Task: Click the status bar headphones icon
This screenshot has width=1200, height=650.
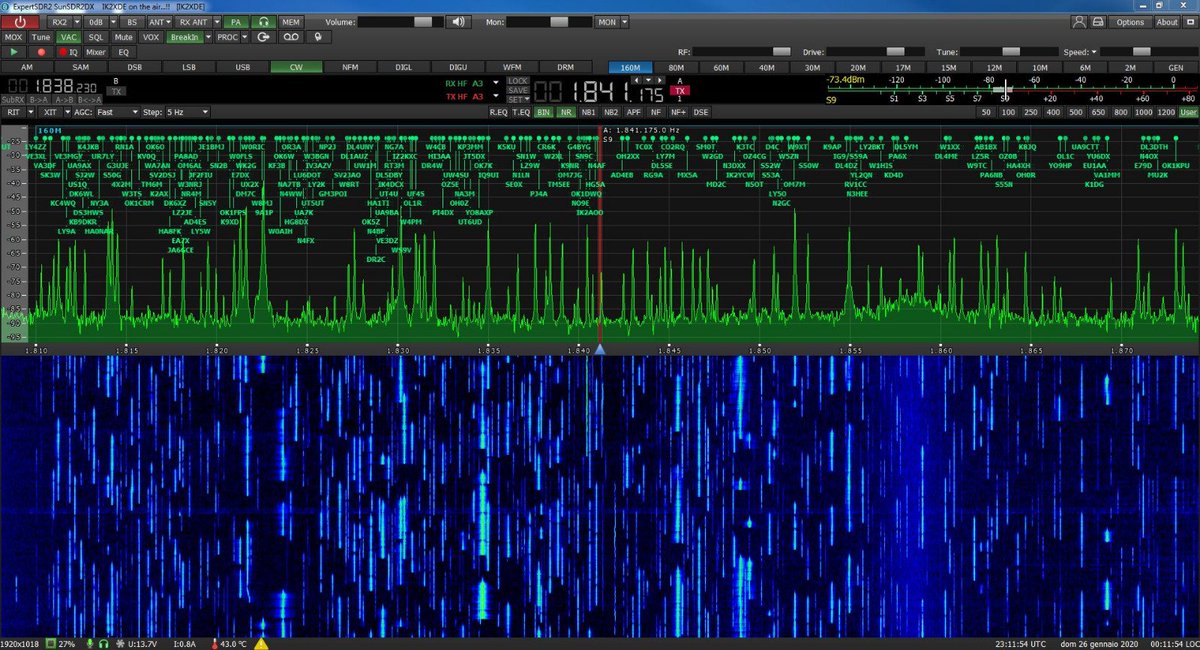Action: [103, 643]
